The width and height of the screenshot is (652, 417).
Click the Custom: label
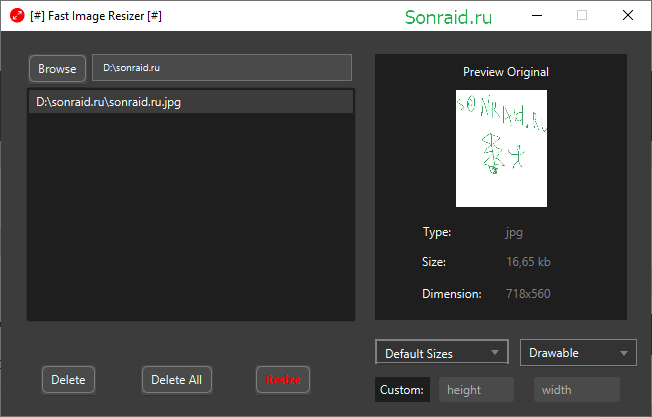click(x=402, y=390)
